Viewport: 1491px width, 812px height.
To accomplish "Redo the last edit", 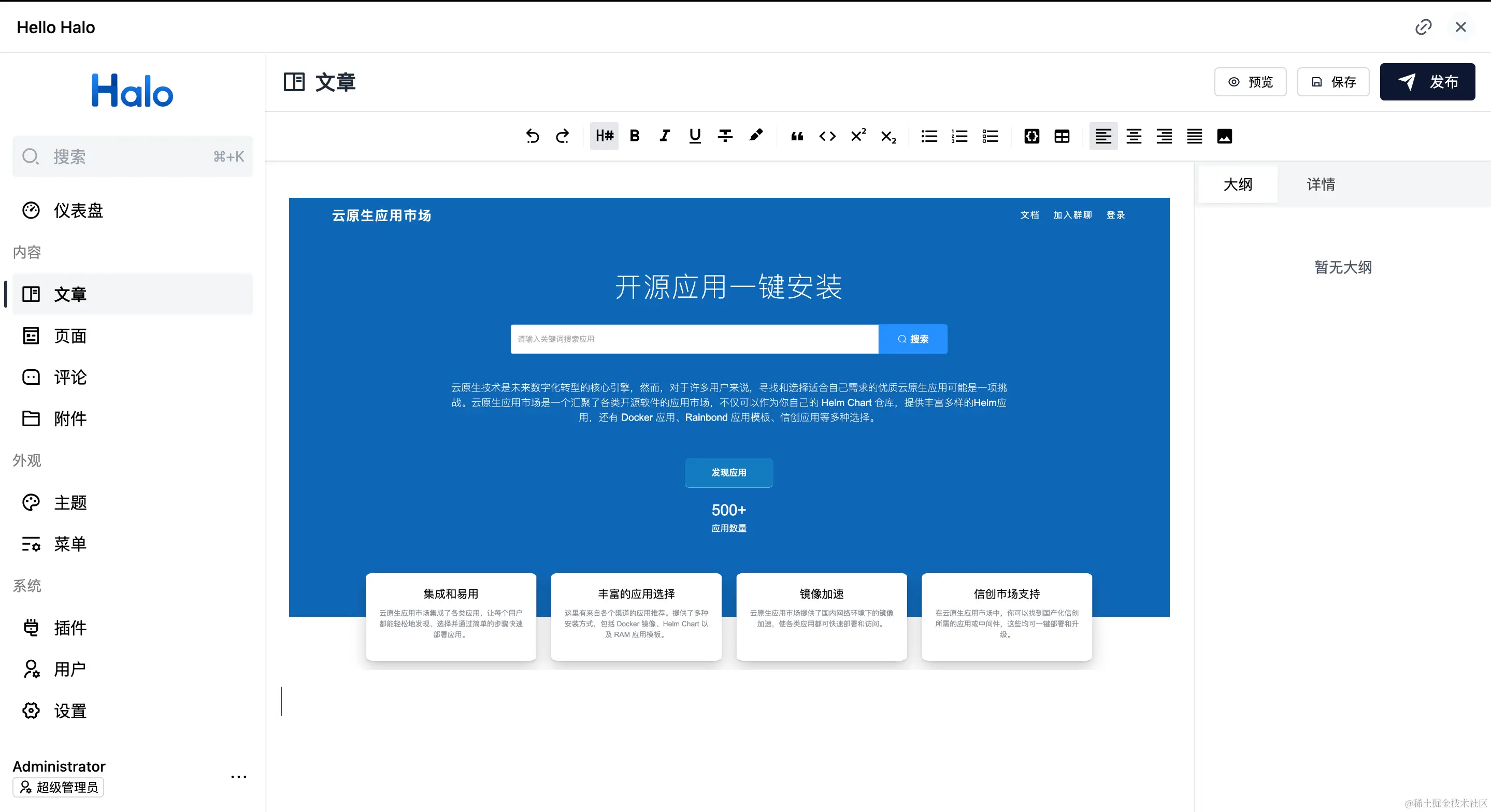I will pos(562,136).
